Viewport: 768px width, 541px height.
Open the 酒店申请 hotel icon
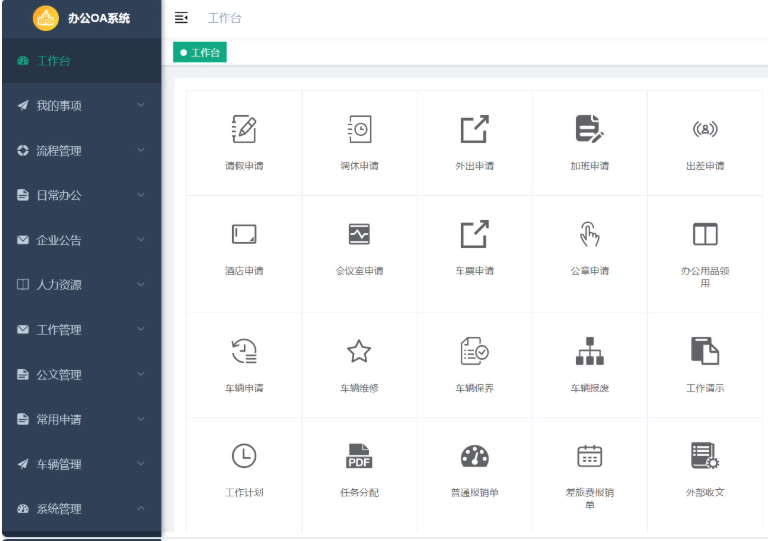click(244, 234)
